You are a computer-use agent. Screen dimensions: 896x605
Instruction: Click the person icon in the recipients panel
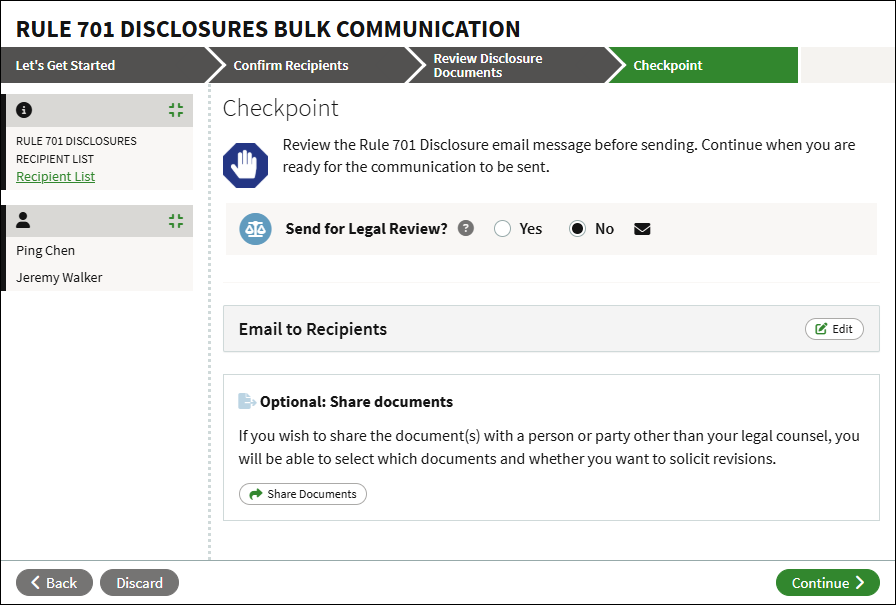24,221
